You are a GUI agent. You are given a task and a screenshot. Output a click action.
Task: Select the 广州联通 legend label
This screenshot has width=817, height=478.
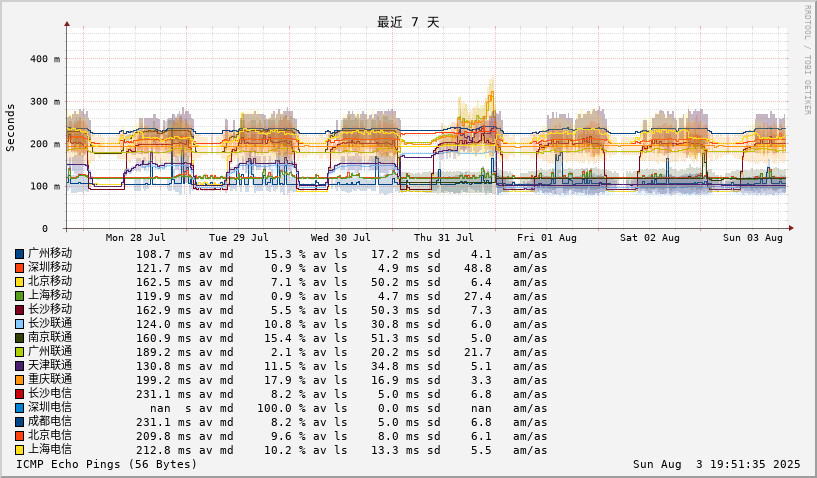coord(50,352)
